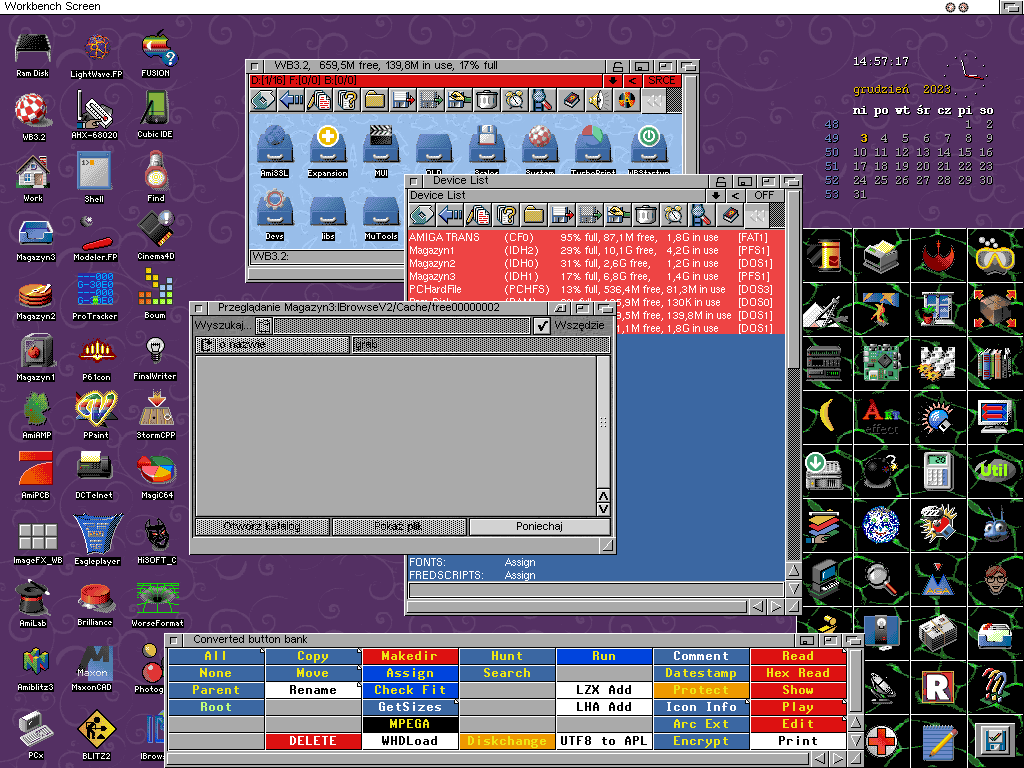Click date 31 in the calendar
This screenshot has height=768, width=1024.
click(860, 194)
